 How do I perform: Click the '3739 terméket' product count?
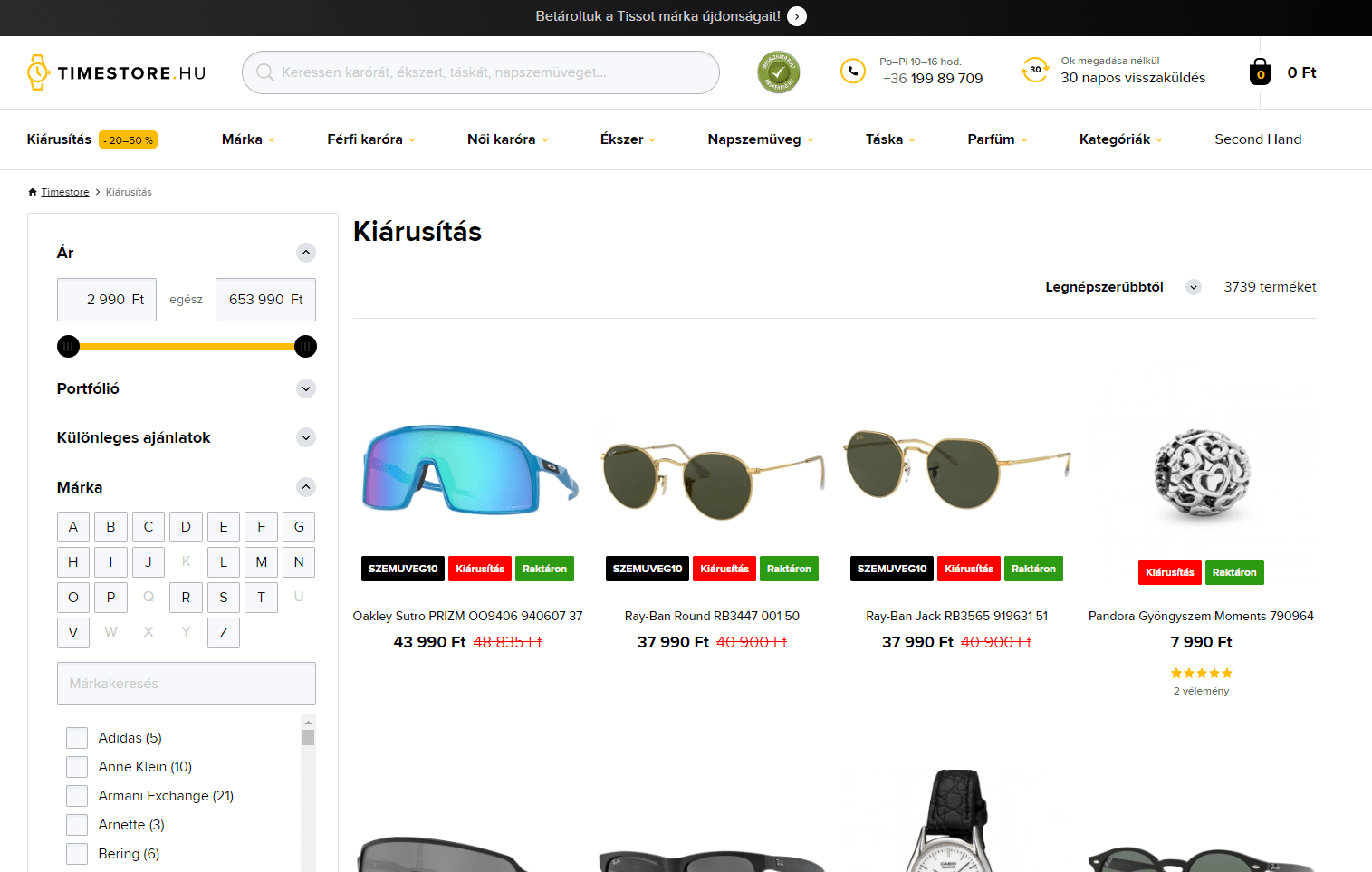click(x=1270, y=287)
